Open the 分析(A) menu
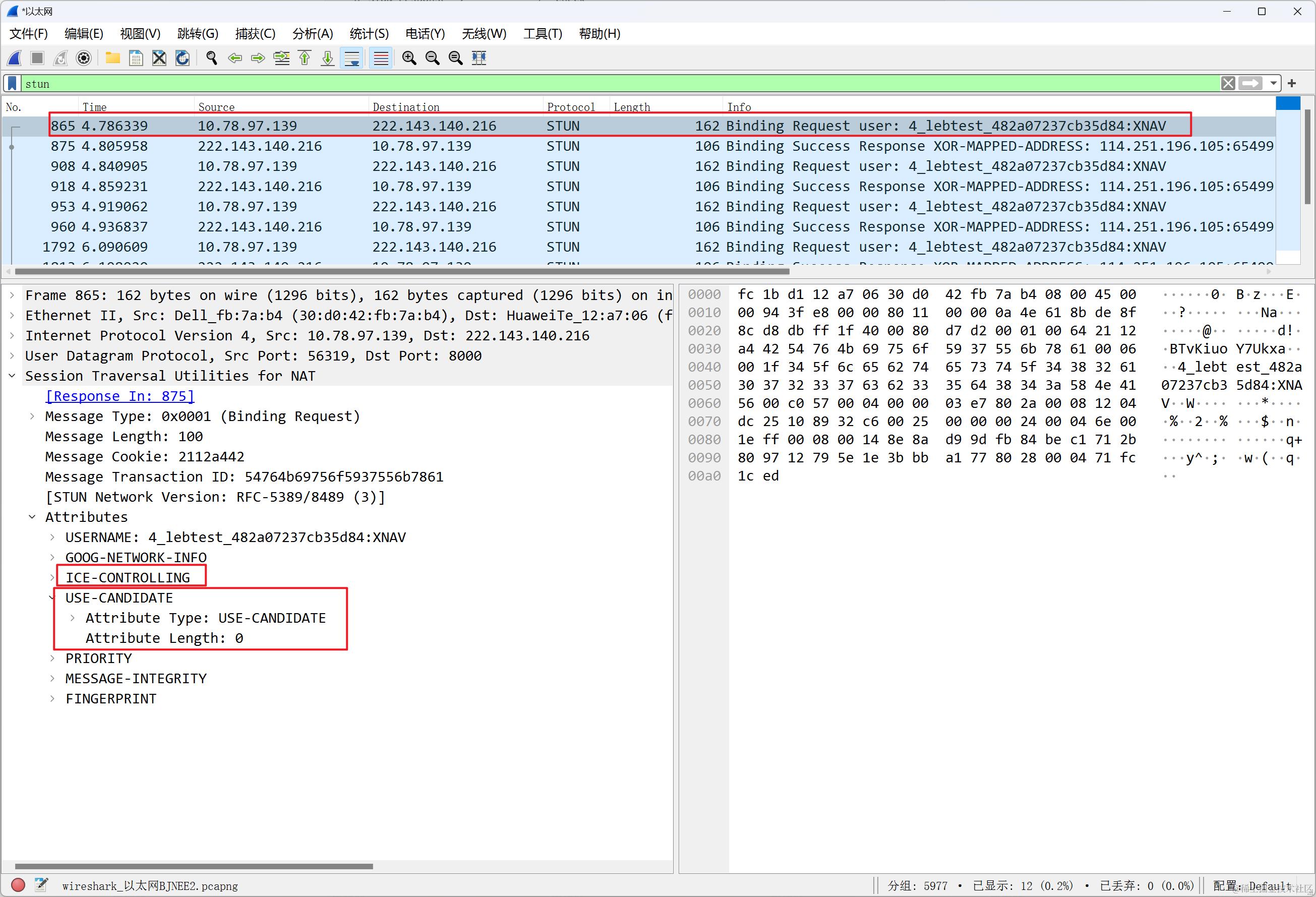 tap(312, 34)
